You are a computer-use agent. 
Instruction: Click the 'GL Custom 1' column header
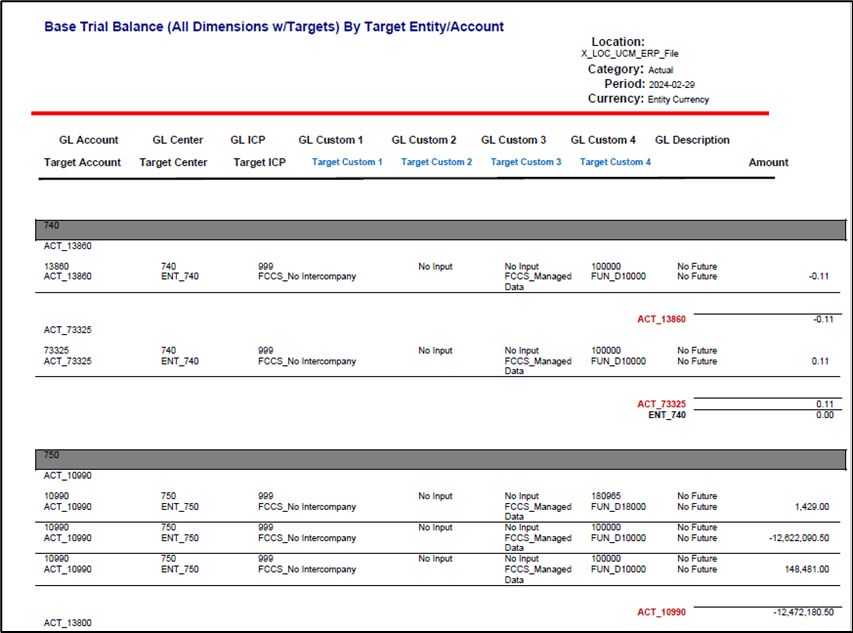(330, 140)
